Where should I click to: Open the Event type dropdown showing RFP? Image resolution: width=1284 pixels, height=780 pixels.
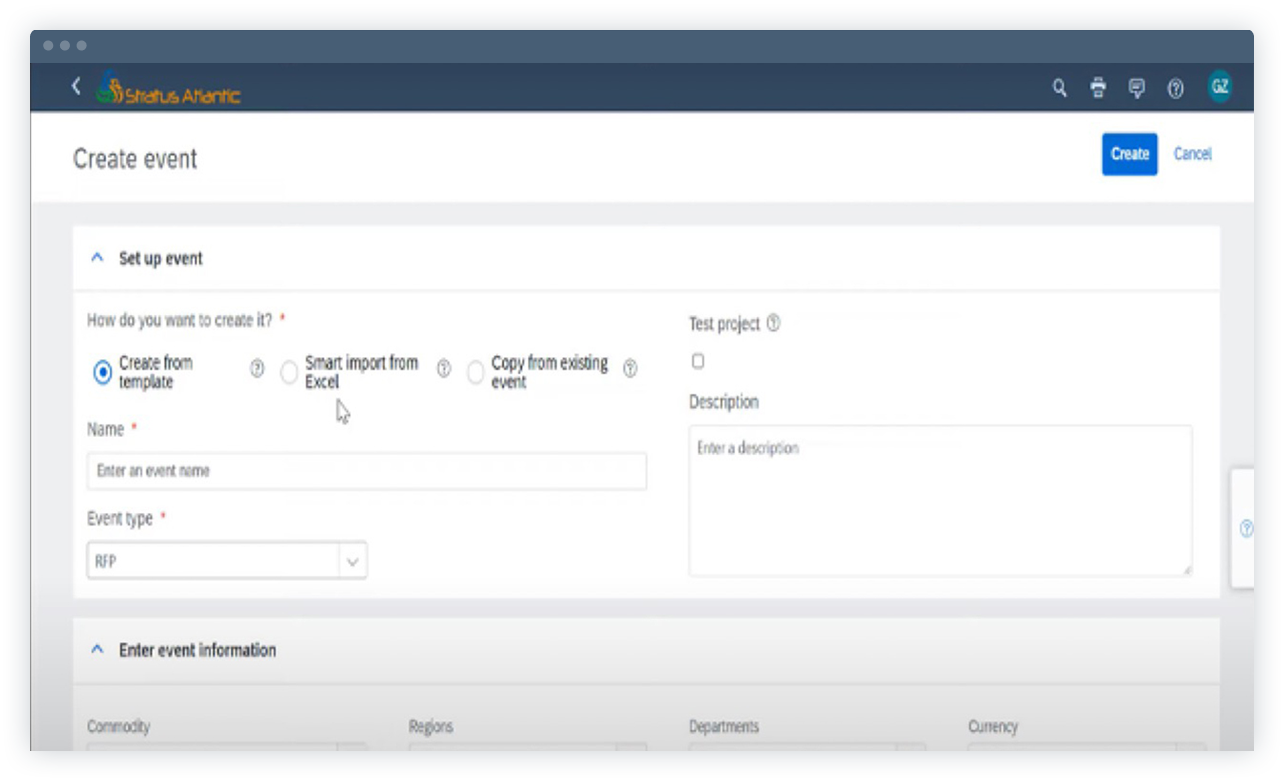[352, 560]
